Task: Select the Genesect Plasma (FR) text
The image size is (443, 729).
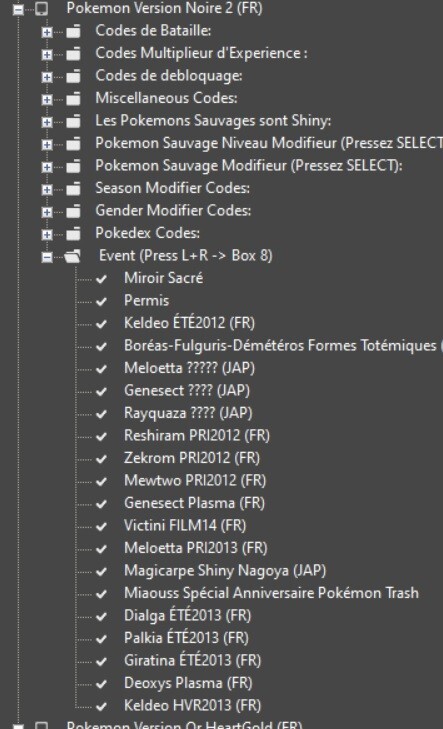Action: point(194,503)
